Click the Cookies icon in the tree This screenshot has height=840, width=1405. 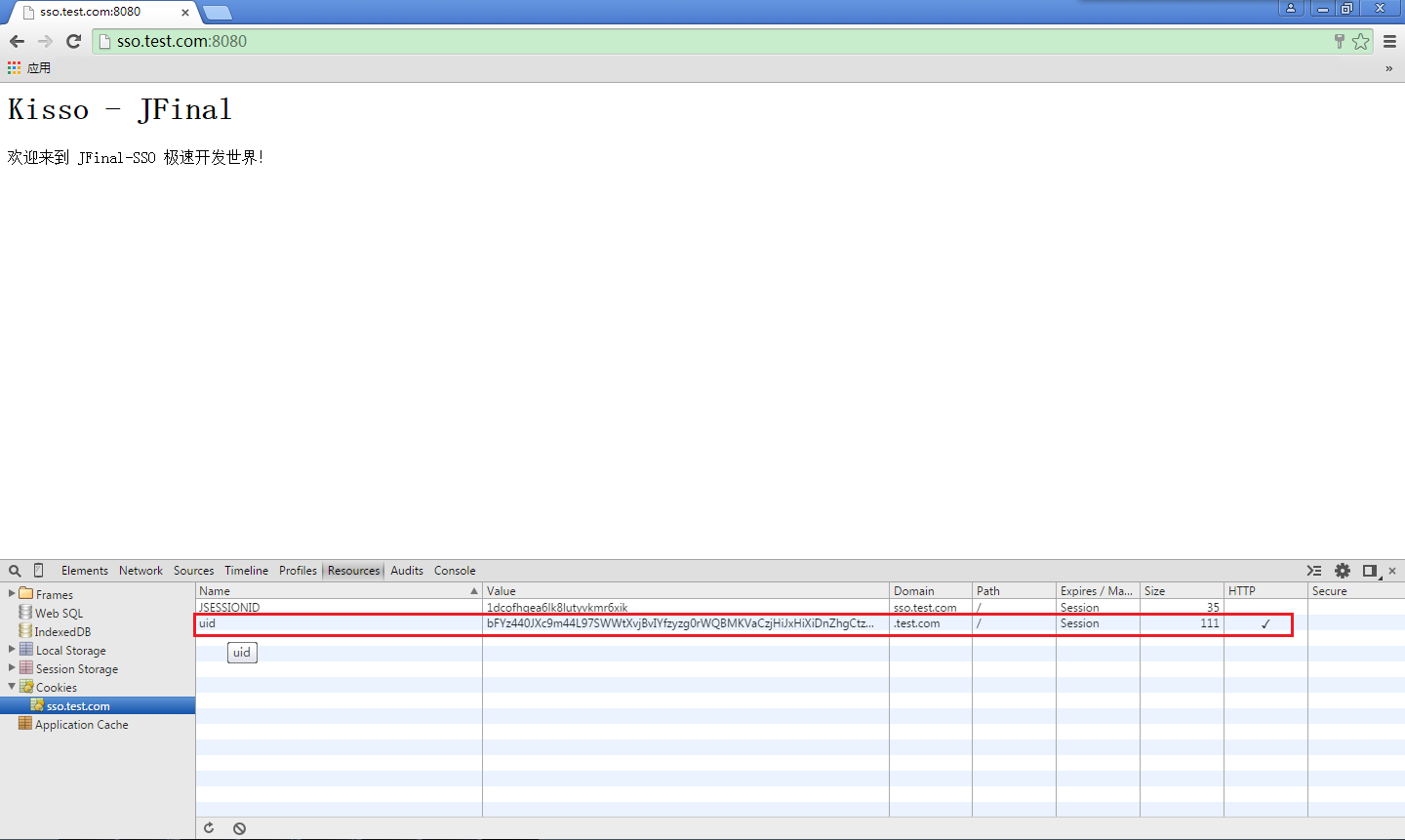tap(26, 686)
